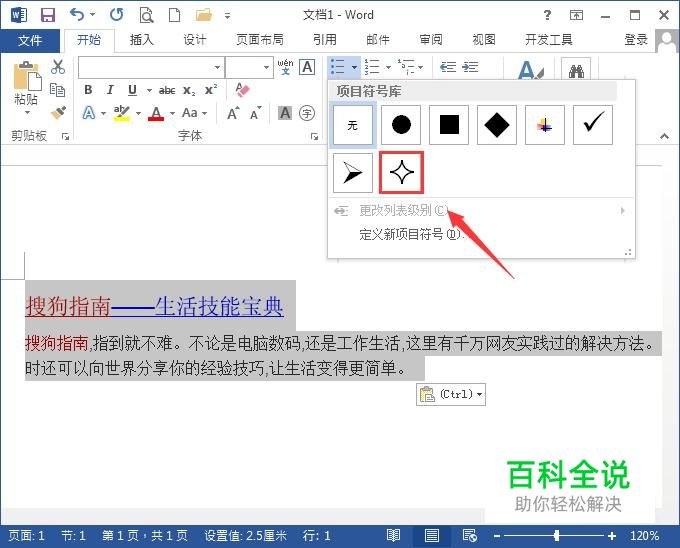Insert enclosed character circle icon
Viewport: 680px width, 548px height.
[307, 113]
